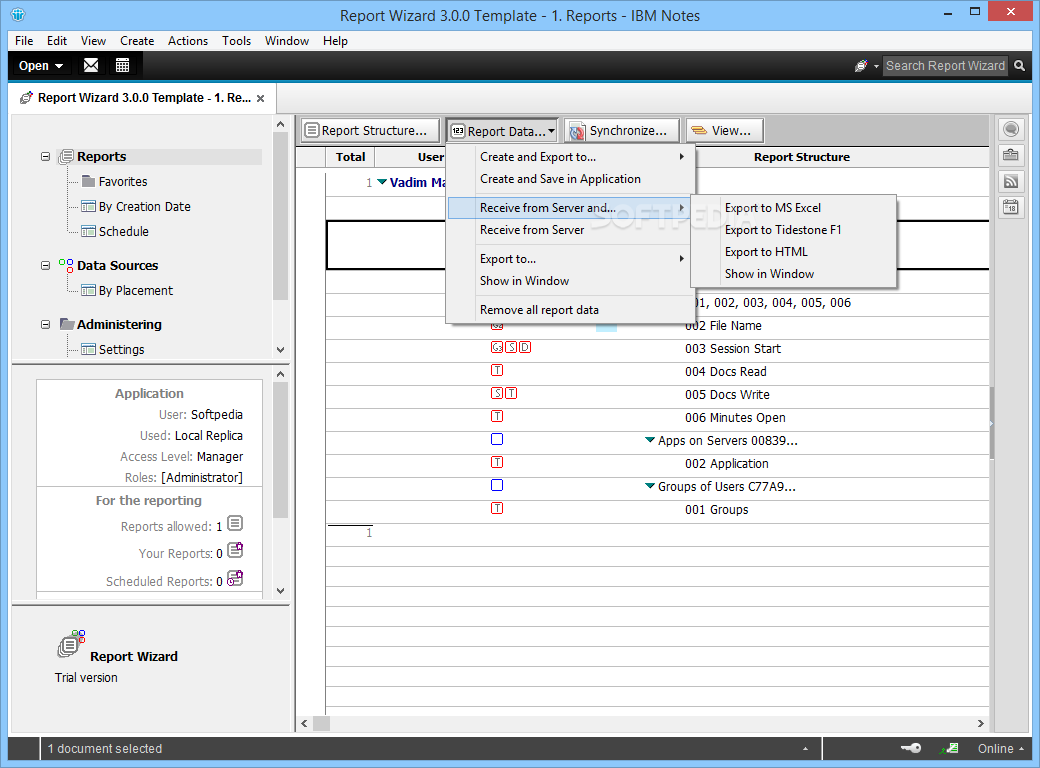Click the View... button
The image size is (1040, 768).
pyautogui.click(x=725, y=131)
